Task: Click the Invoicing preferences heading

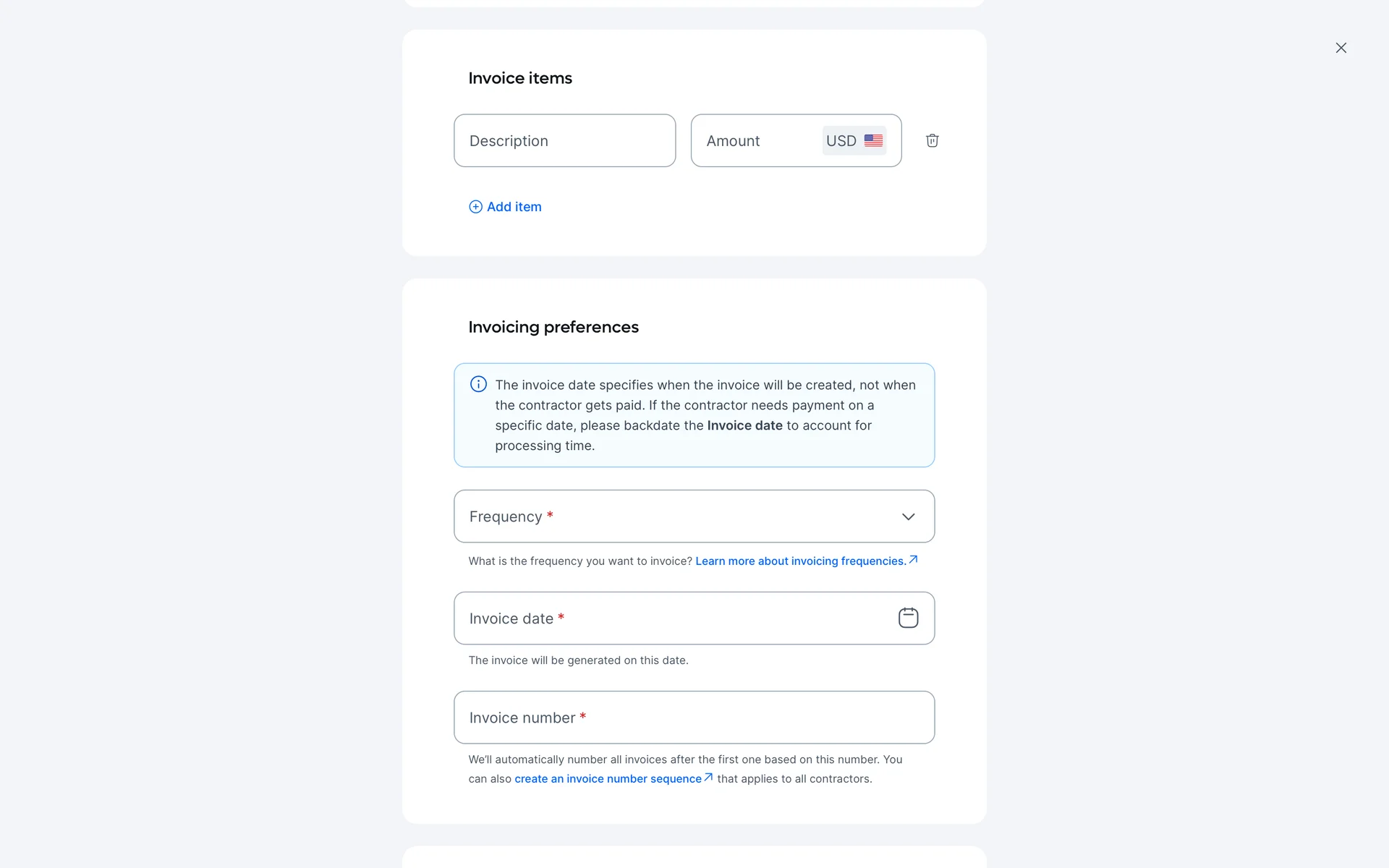Action: click(553, 327)
